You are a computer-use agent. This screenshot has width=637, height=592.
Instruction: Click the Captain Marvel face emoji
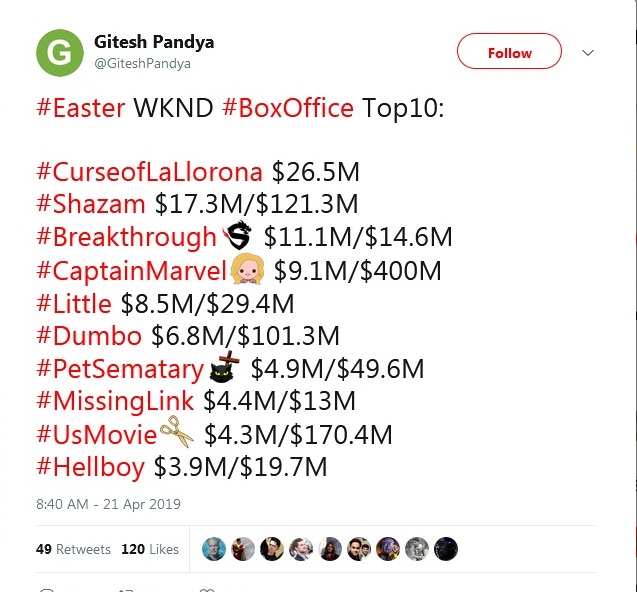[247, 269]
